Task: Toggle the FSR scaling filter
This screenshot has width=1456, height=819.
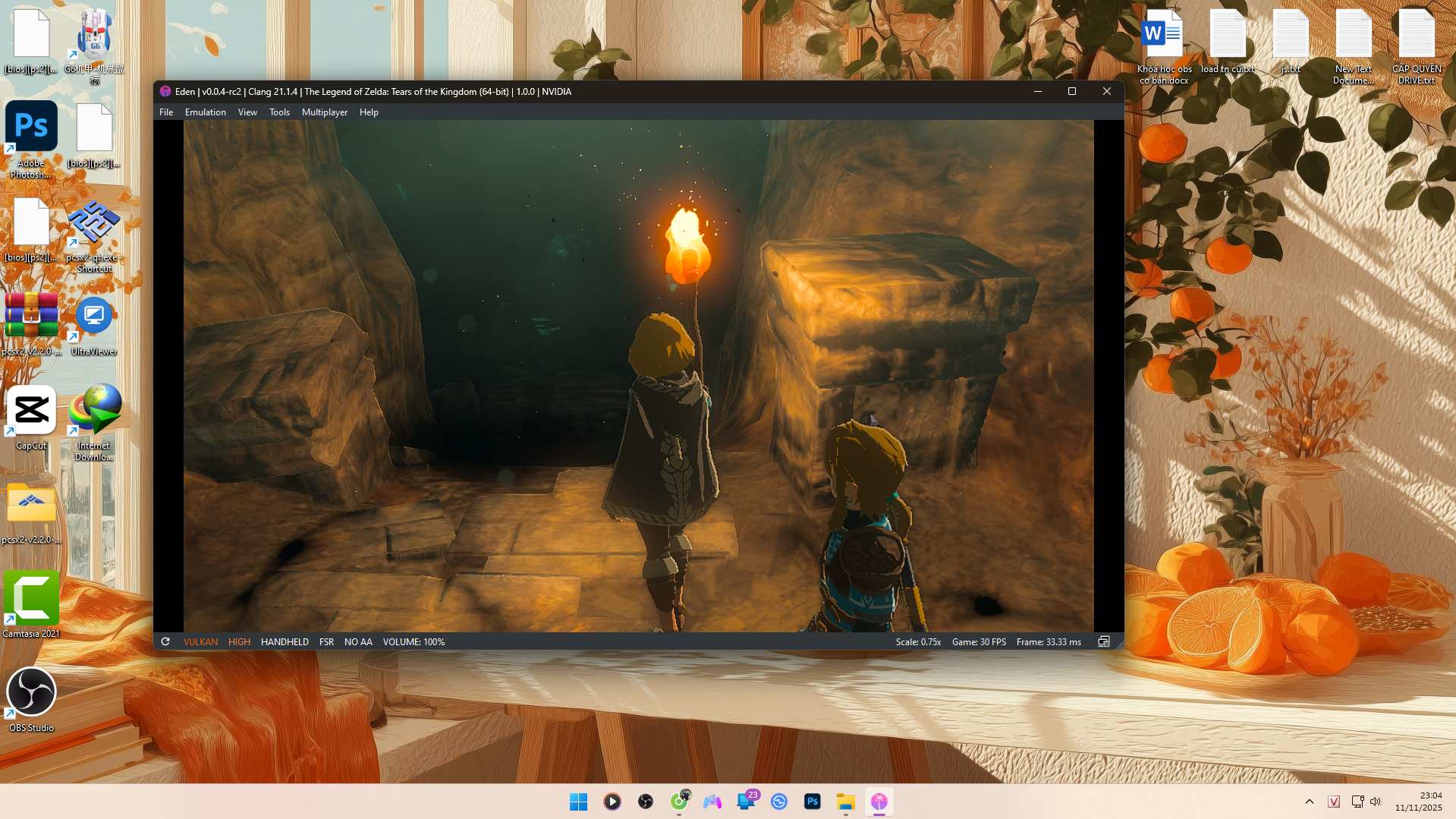Action: tap(326, 641)
